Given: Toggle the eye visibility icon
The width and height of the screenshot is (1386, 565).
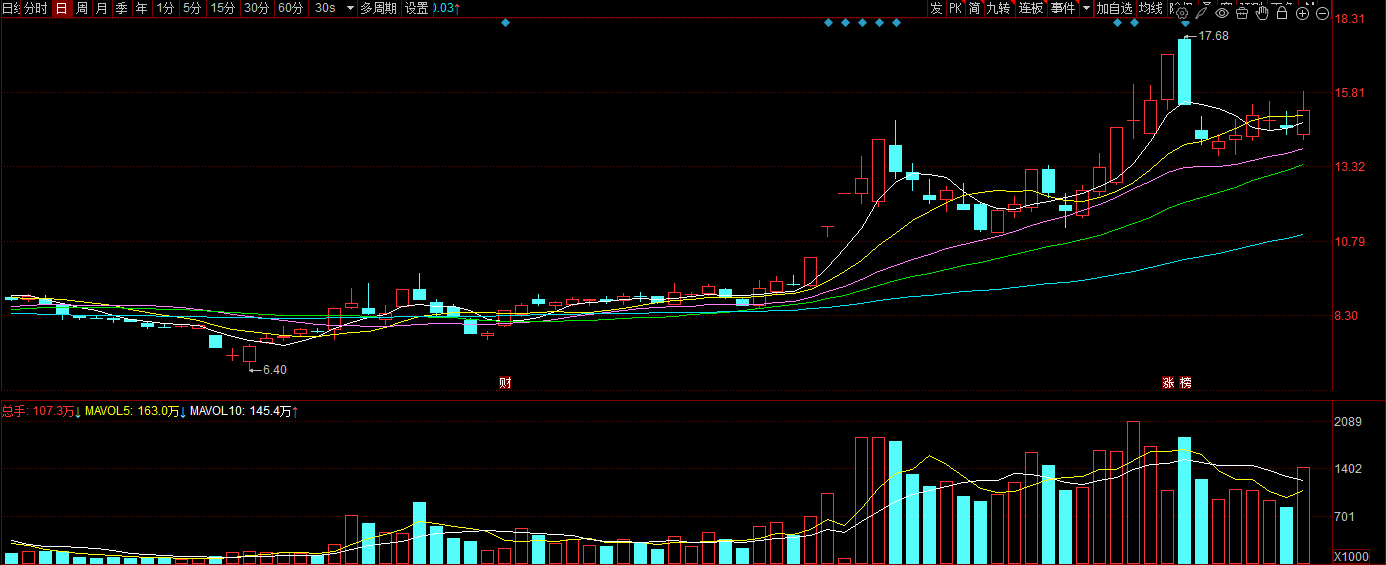Looking at the screenshot, I should pos(1222,13).
